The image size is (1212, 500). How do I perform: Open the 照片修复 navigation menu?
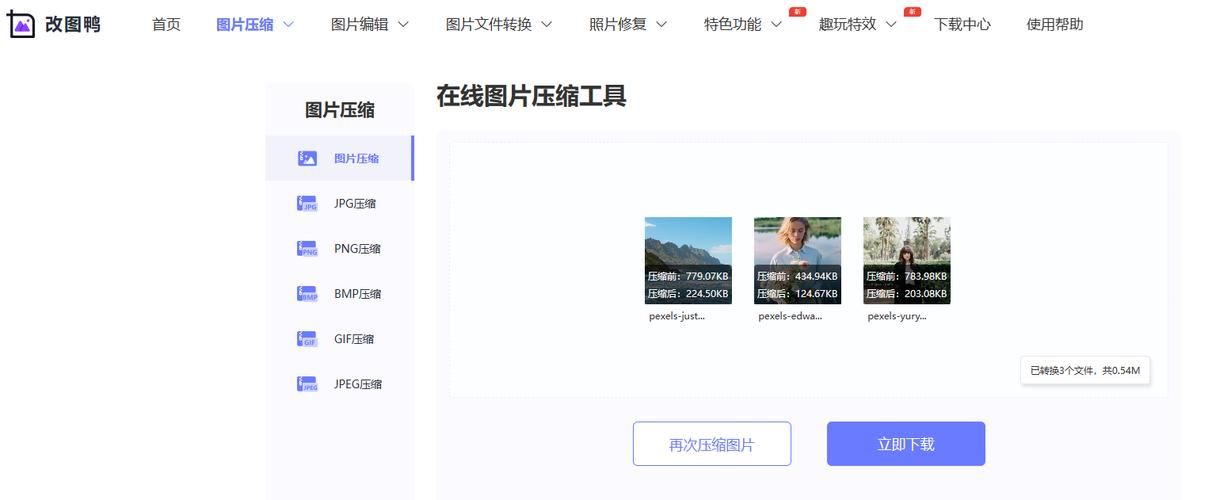pyautogui.click(x=618, y=24)
